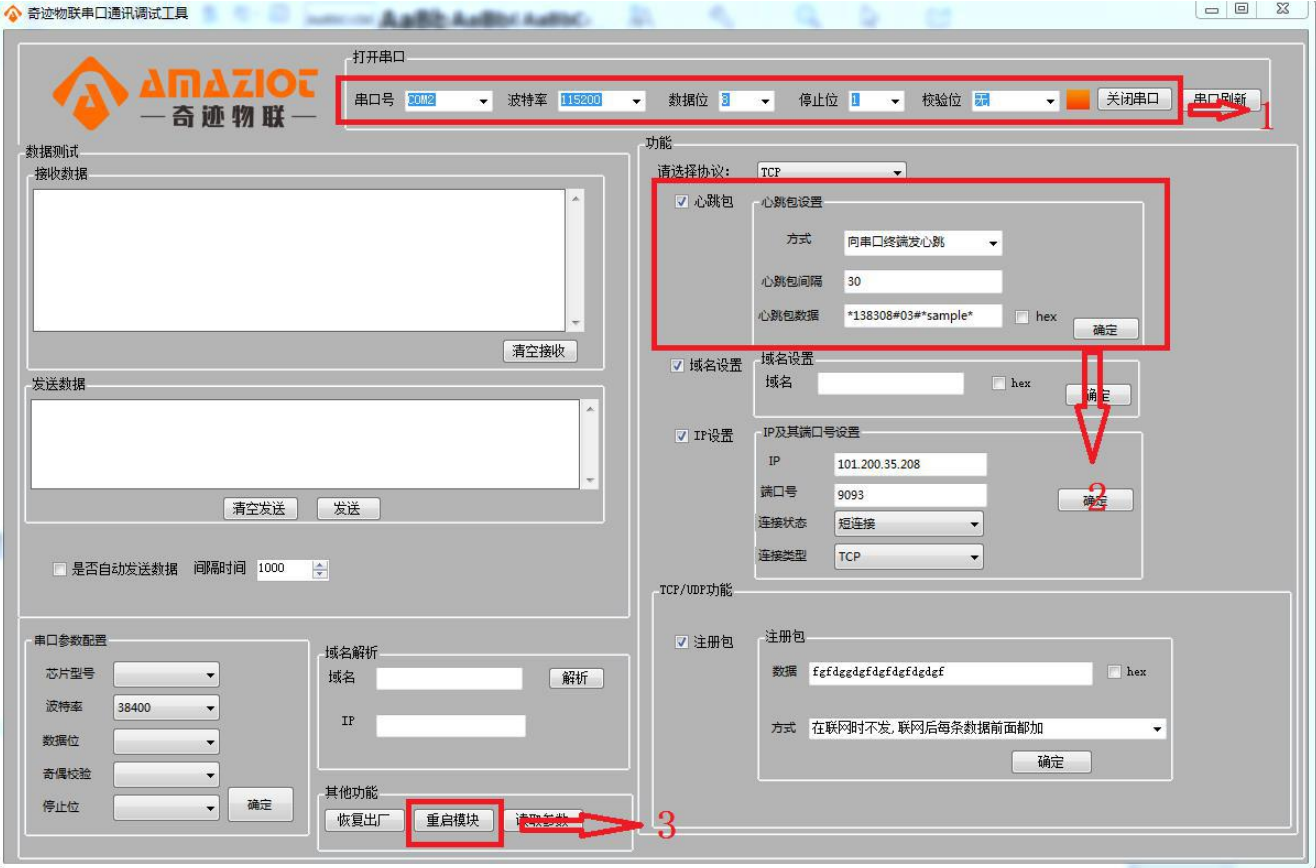
Task: Click the 清空发送 button
Action: pos(260,509)
